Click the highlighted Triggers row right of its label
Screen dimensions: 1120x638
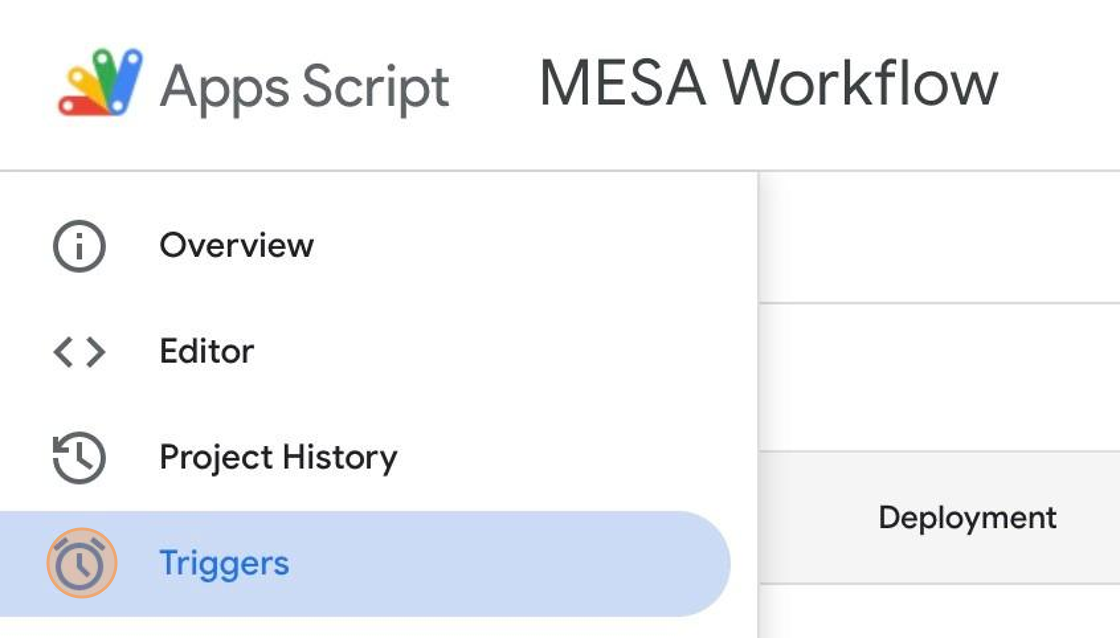click(500, 564)
